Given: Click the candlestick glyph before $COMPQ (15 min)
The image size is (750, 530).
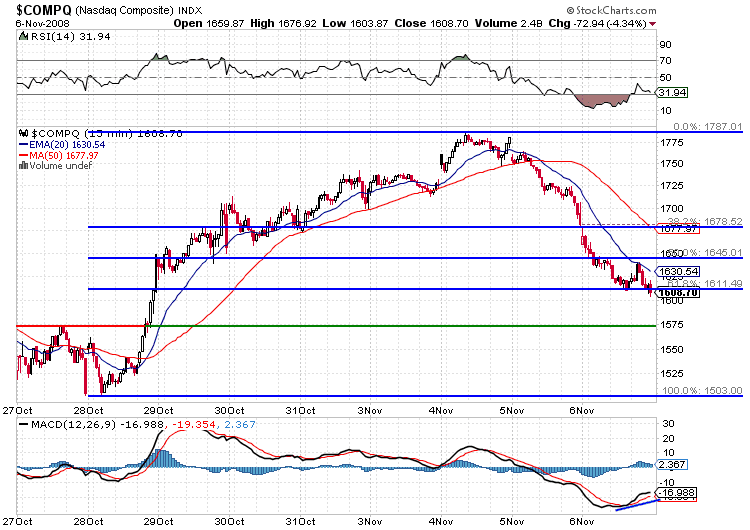Looking at the screenshot, I should [23, 133].
